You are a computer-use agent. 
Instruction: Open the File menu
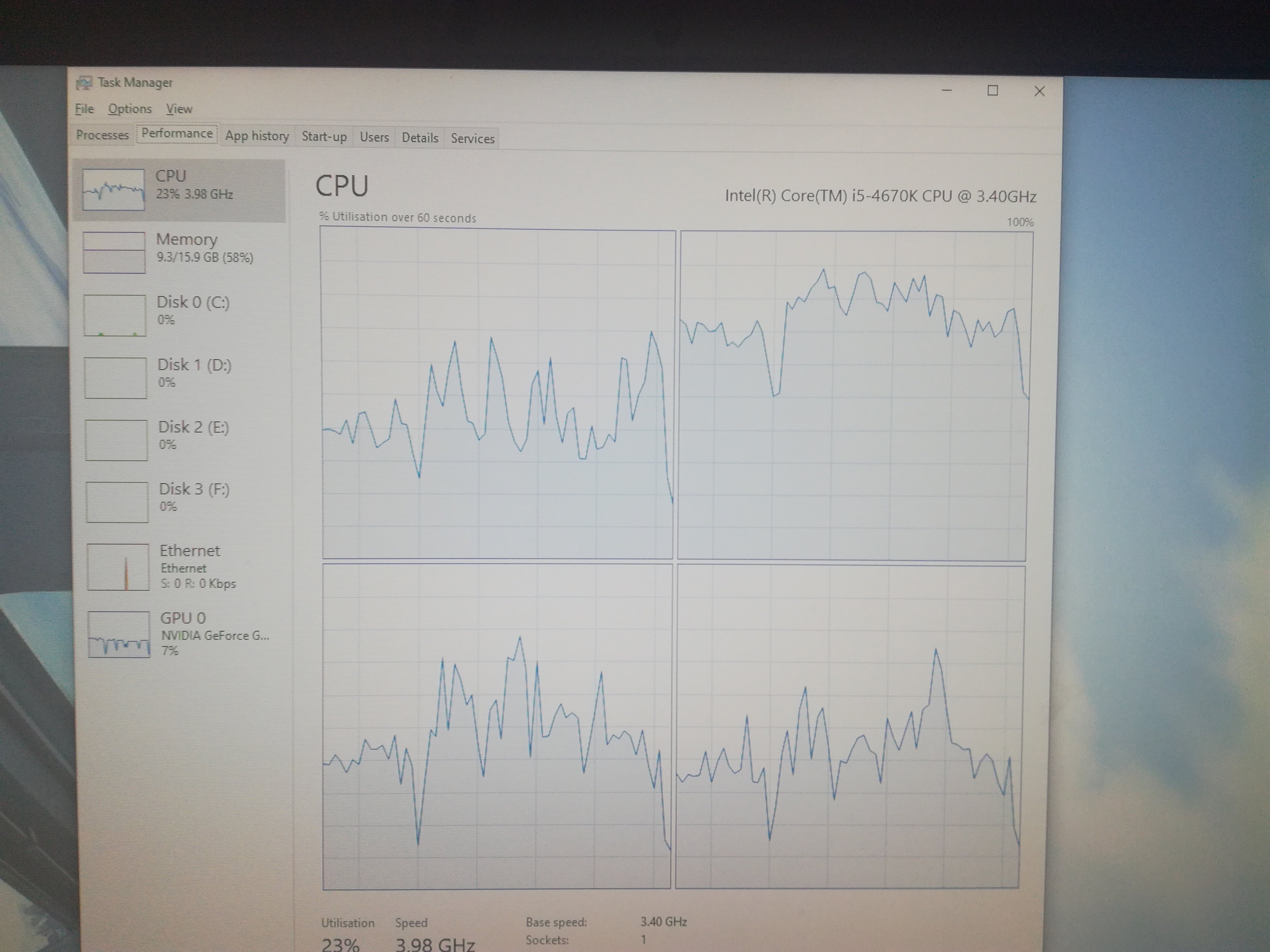(x=84, y=108)
